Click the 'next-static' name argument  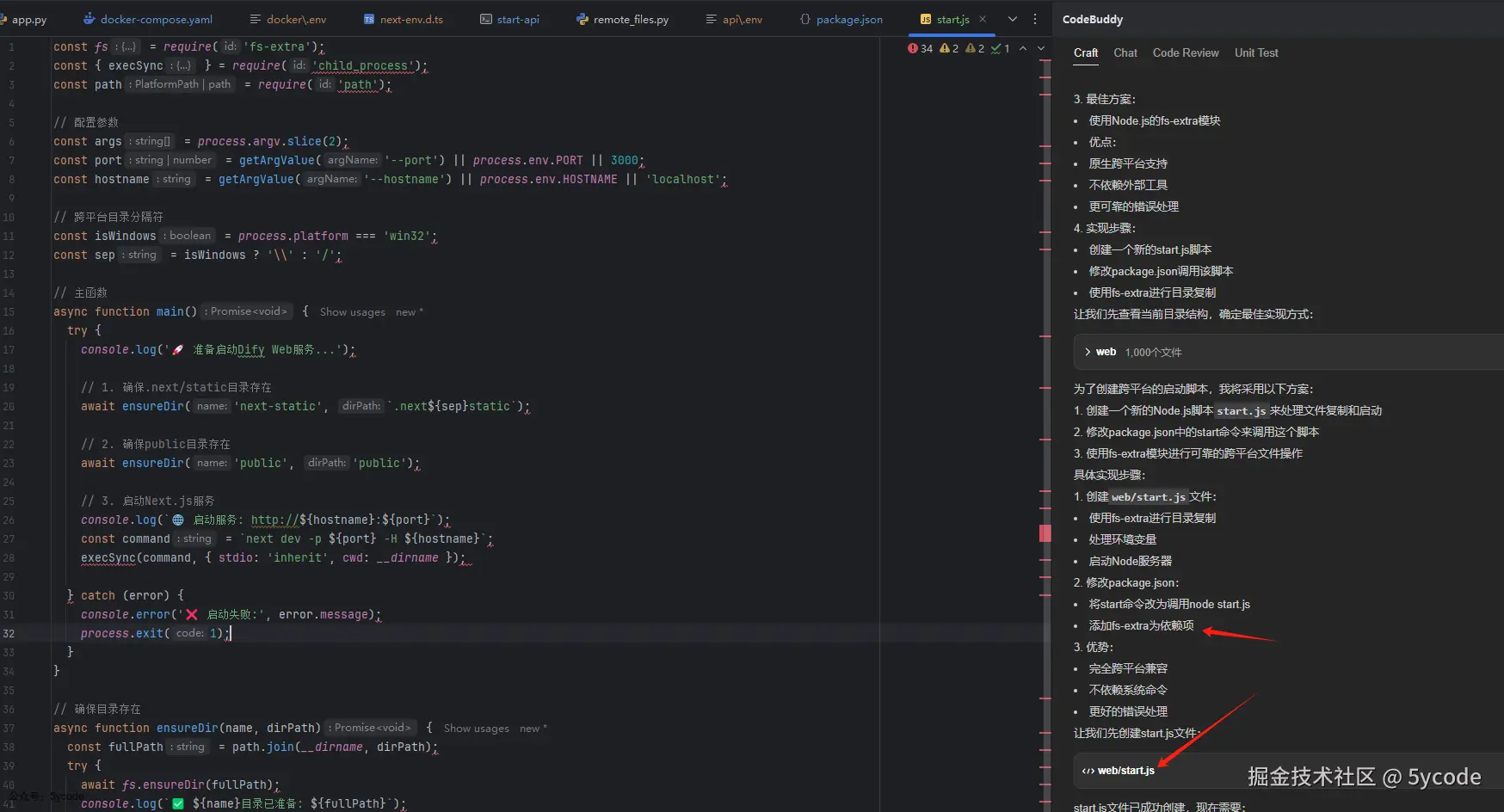[x=278, y=406]
